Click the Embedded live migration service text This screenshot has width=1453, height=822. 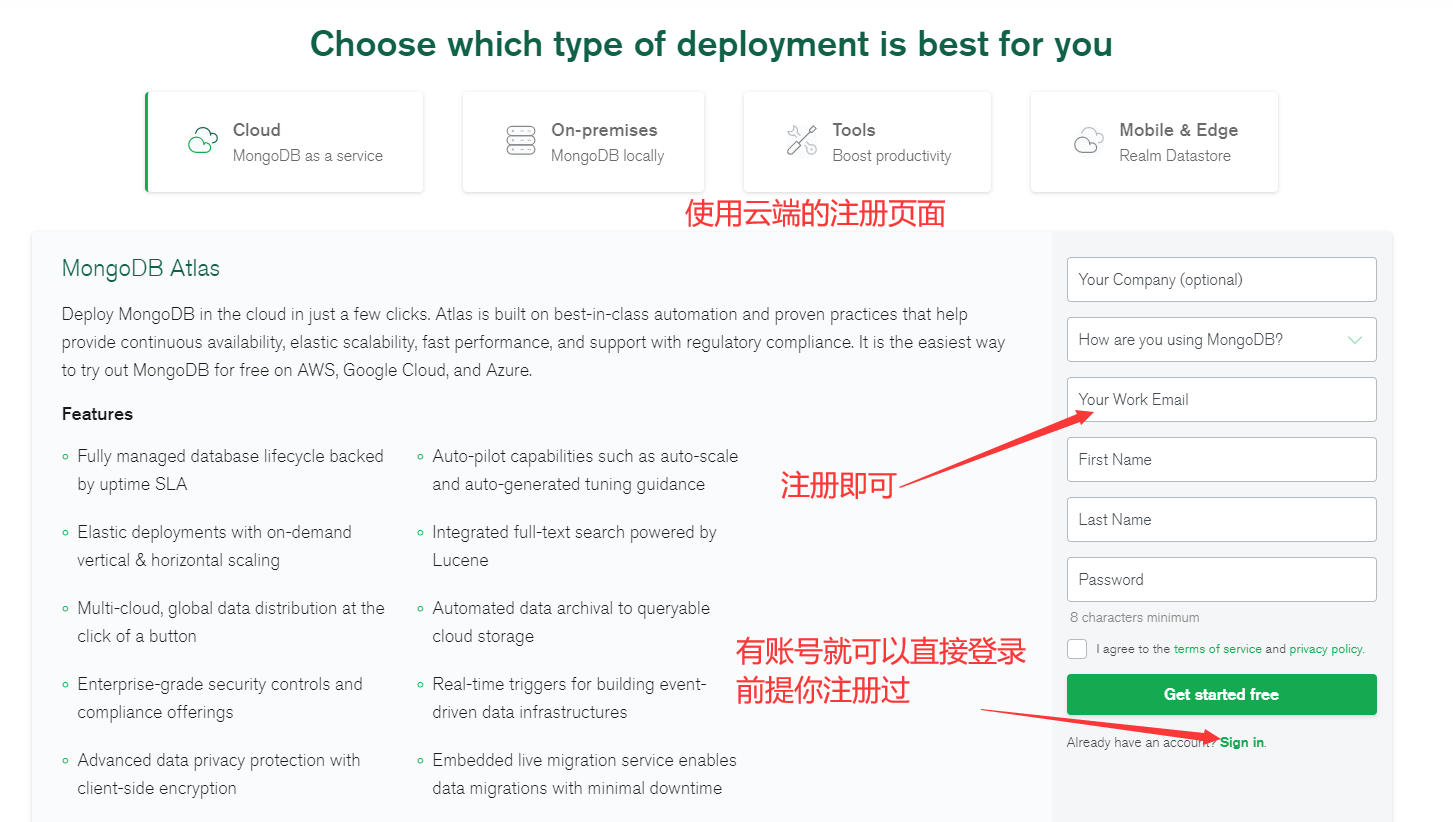click(x=584, y=774)
